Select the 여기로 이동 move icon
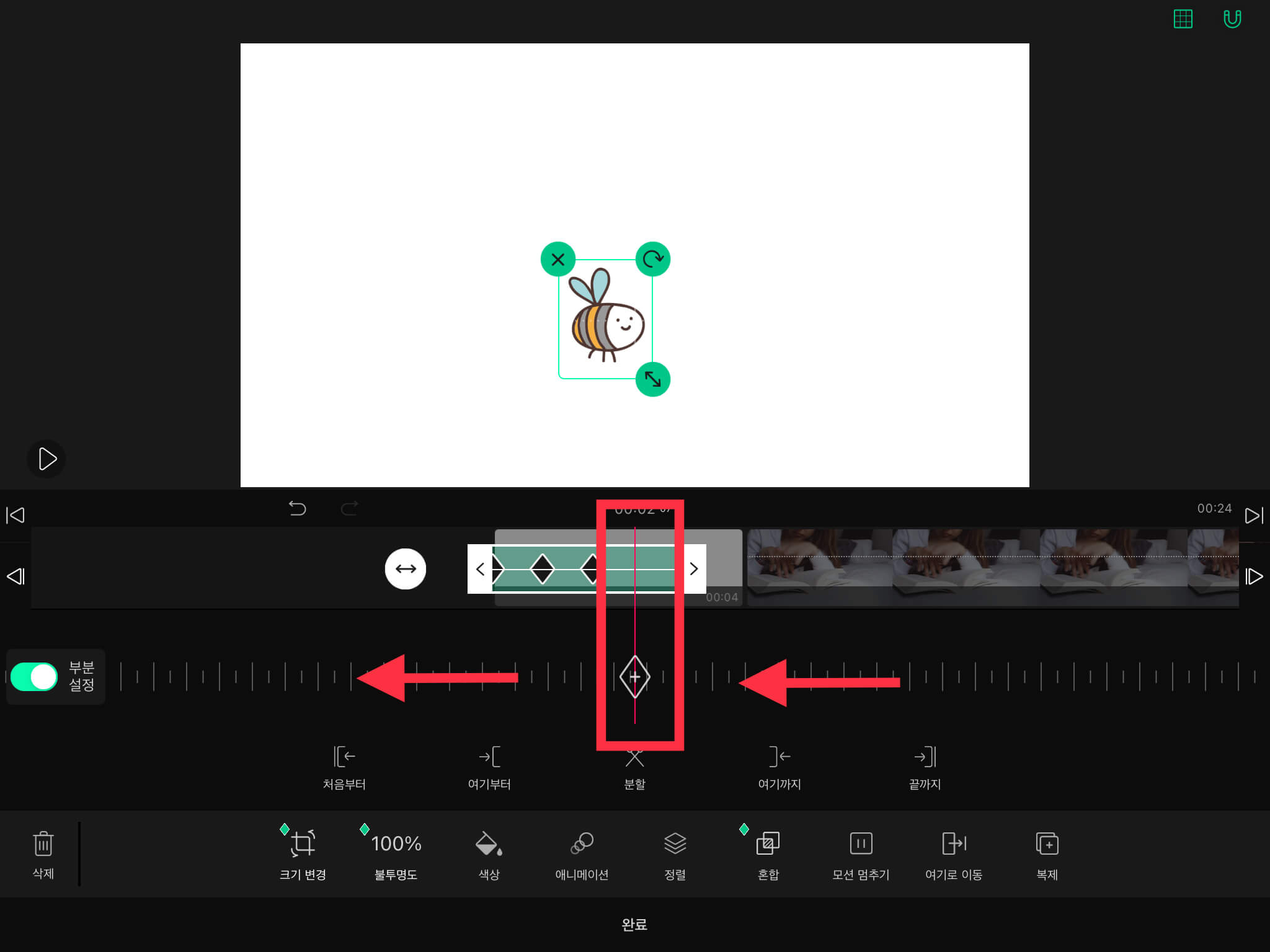The width and height of the screenshot is (1270, 952). pyautogui.click(x=954, y=844)
